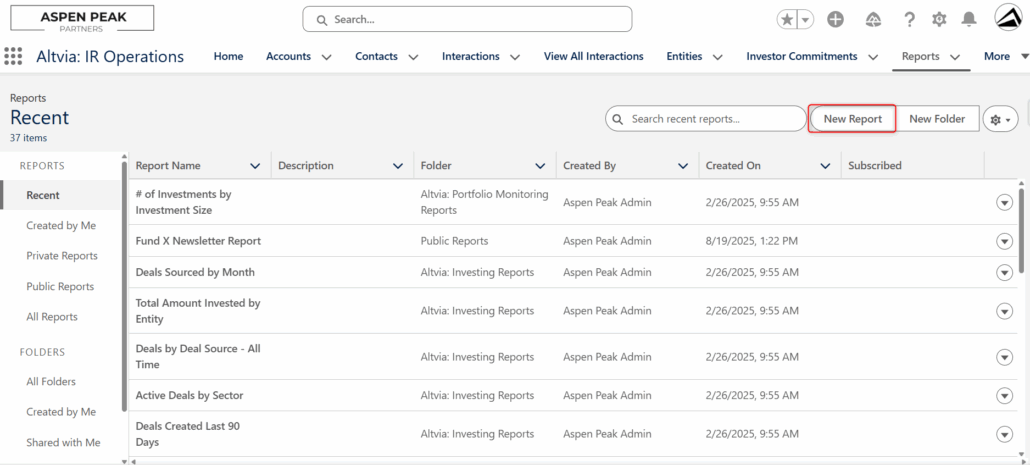
Task: Click the Favorites star icon
Action: tap(786, 20)
